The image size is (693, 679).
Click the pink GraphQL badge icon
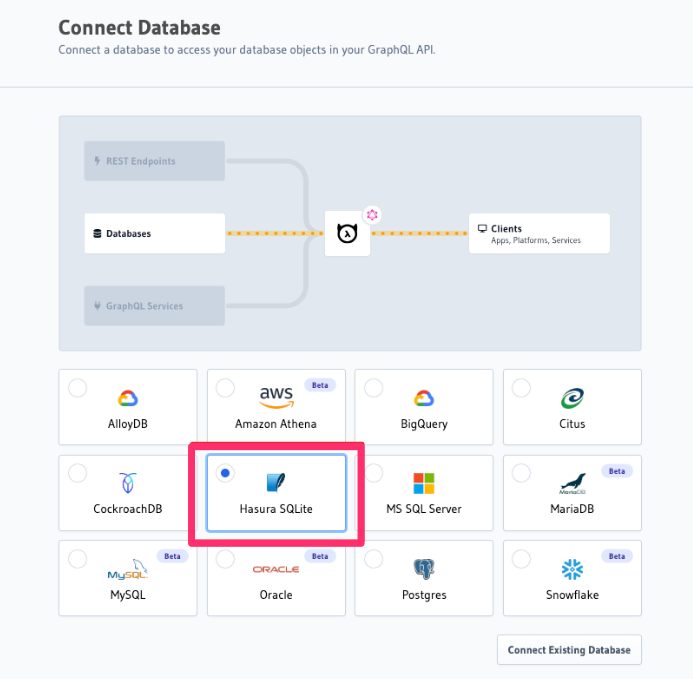[372, 215]
